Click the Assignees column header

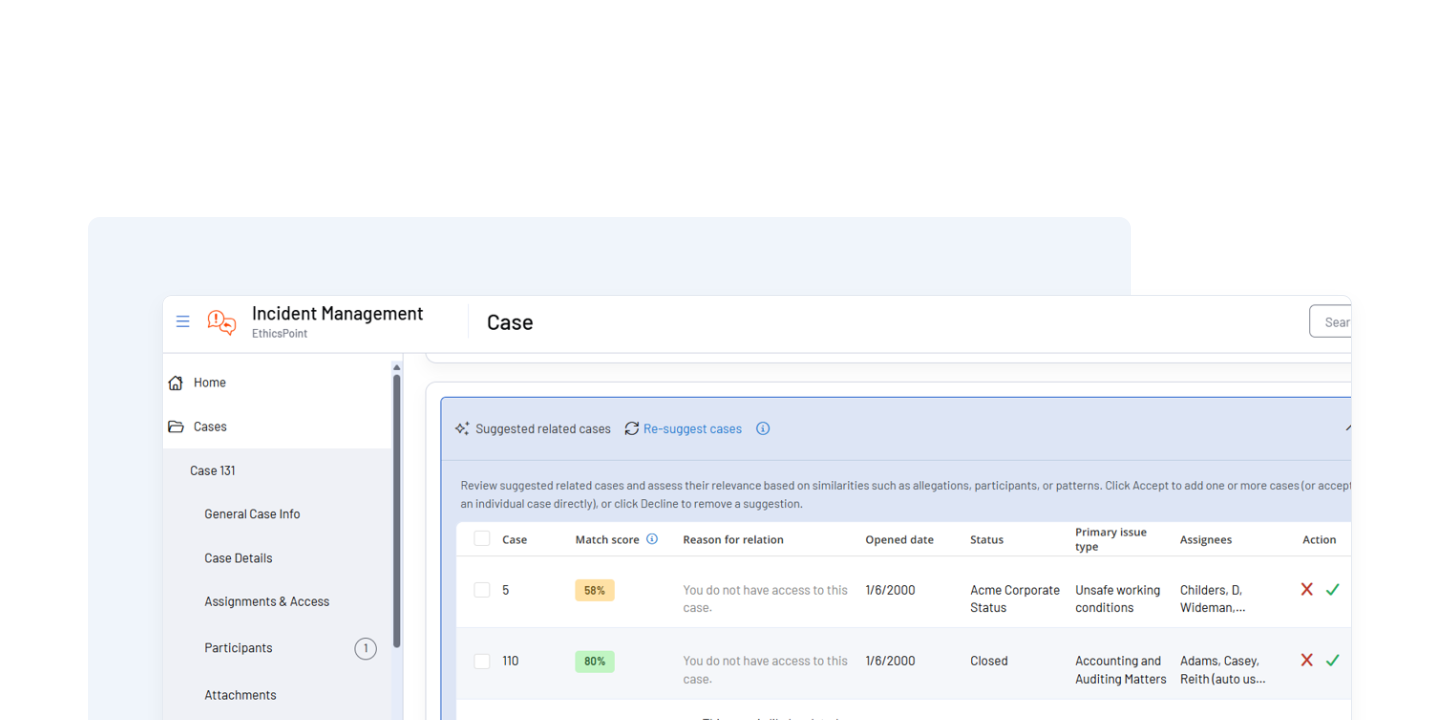(1206, 540)
